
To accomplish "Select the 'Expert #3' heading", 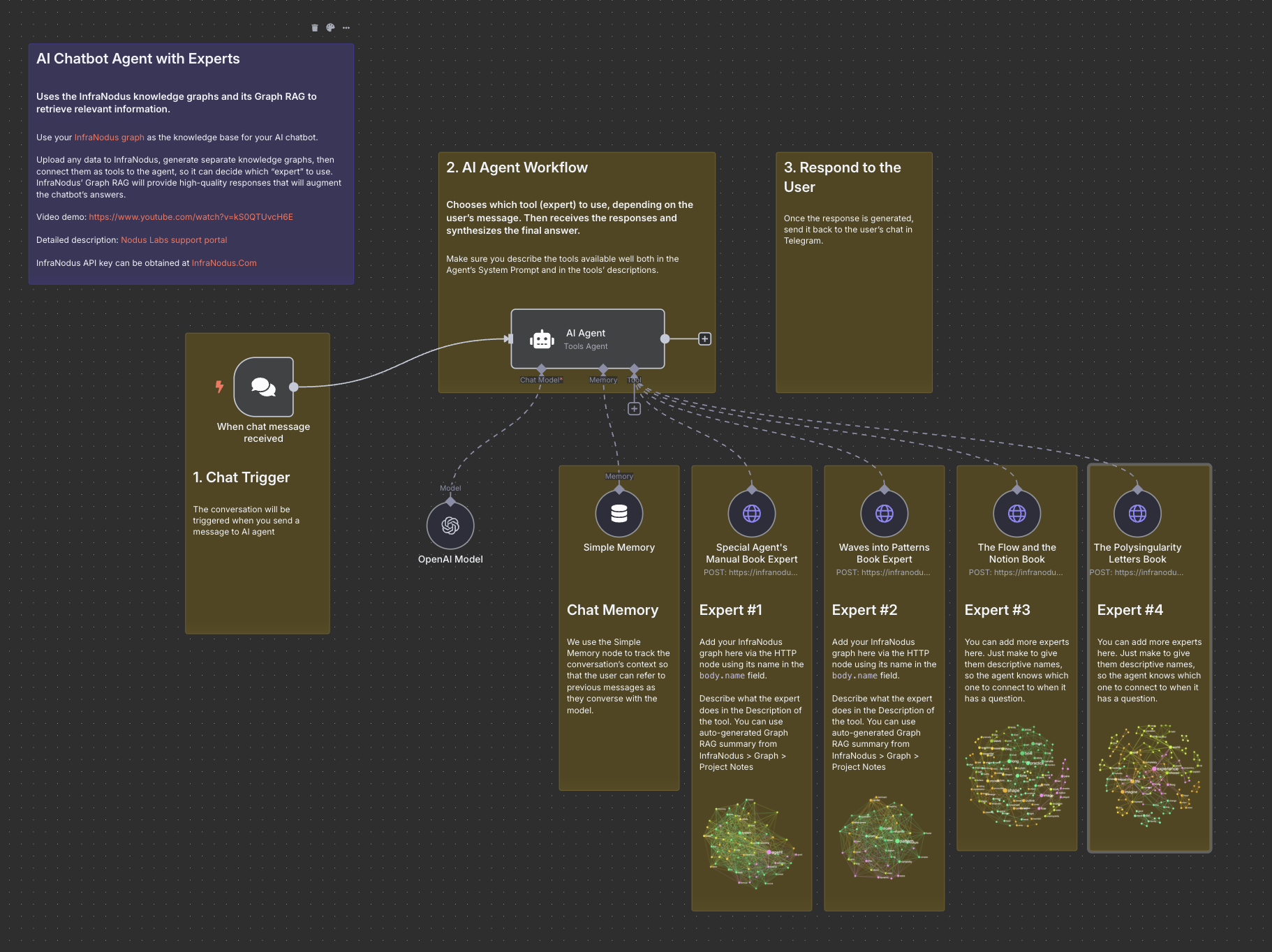I will (997, 610).
